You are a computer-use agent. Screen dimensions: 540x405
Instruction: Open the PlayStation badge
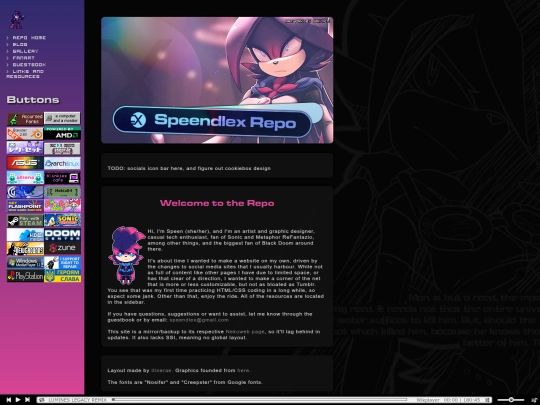tap(25, 276)
